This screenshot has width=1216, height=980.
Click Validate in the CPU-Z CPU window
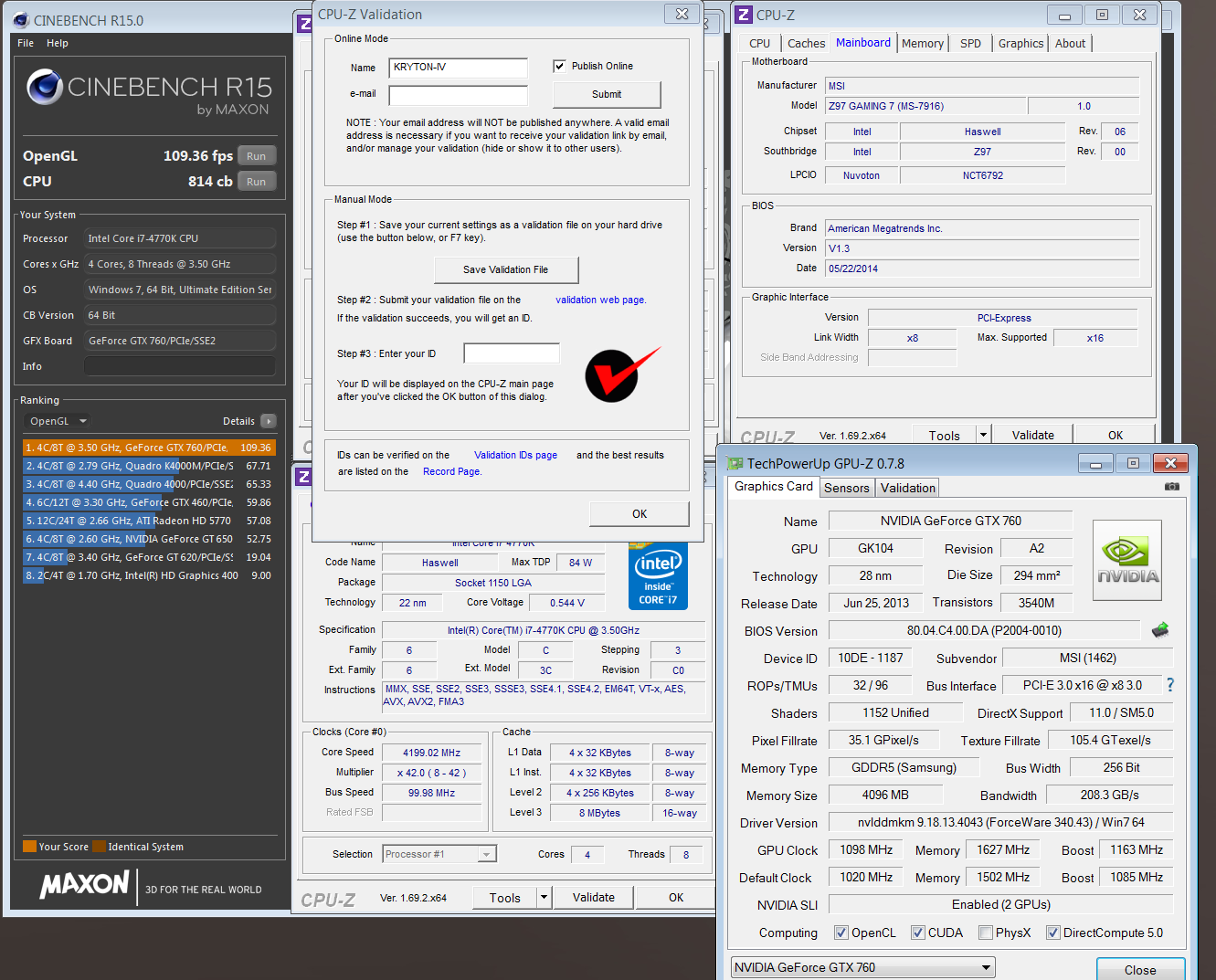point(594,897)
